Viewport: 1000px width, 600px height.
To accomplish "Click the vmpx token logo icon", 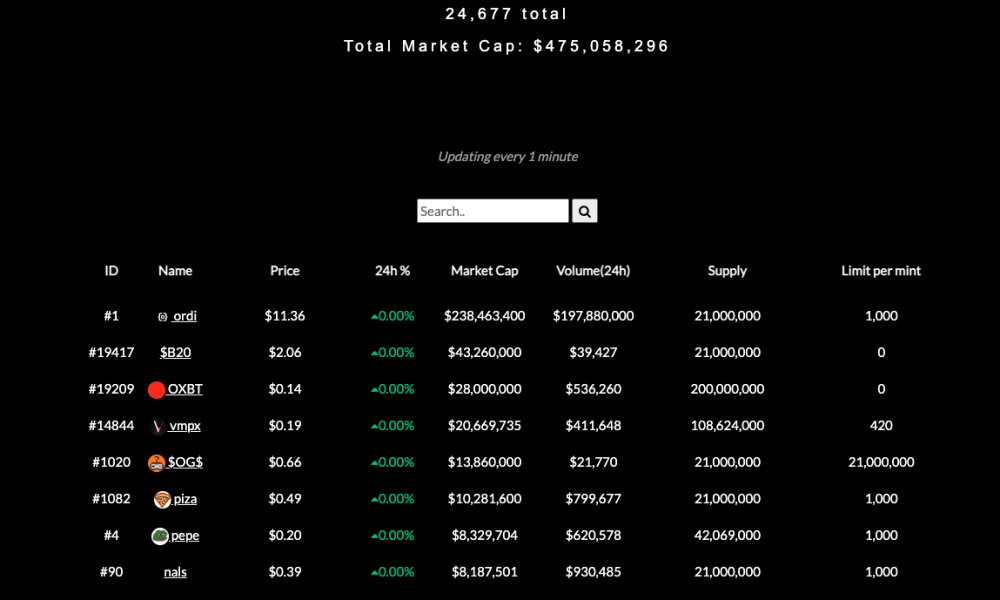I will point(158,426).
